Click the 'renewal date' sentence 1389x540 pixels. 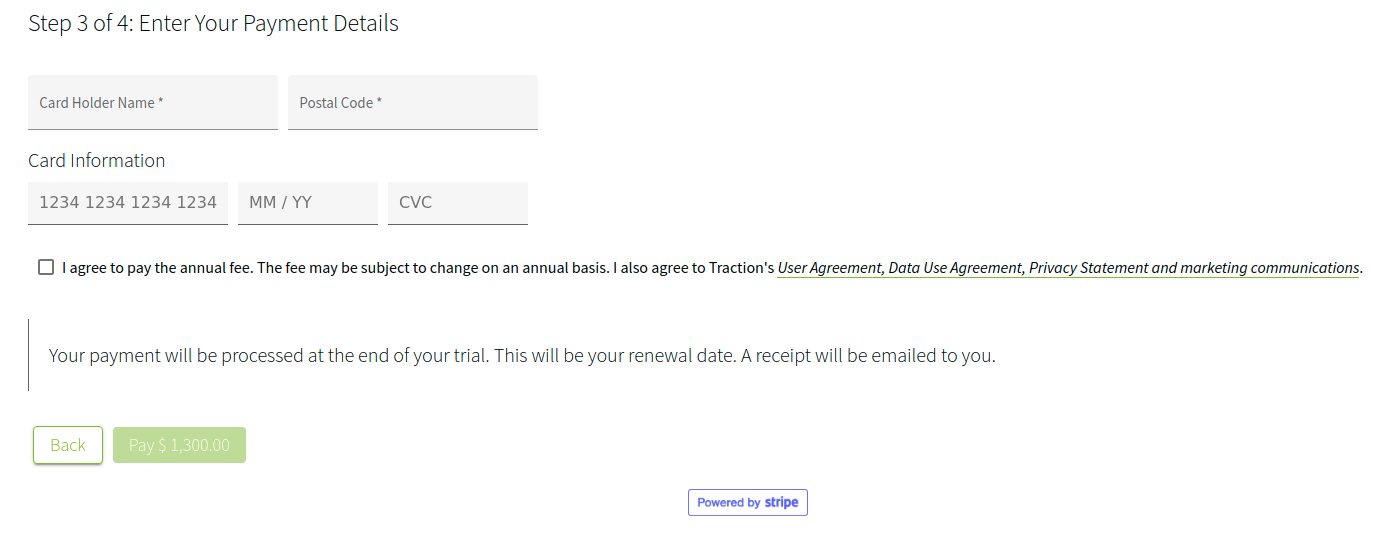[x=615, y=355]
